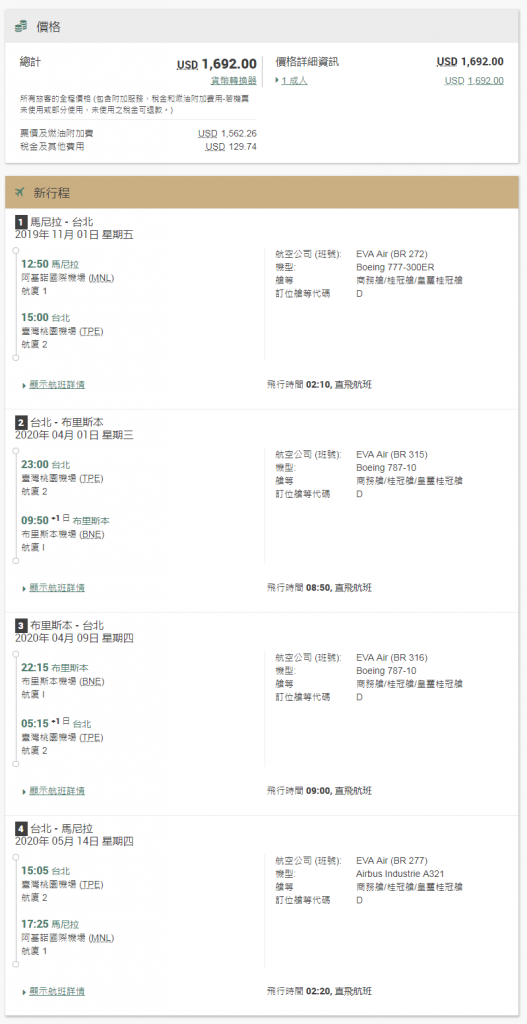Expand 顯示航班詳情 for Taipei to Brisbane flight

click(54, 588)
